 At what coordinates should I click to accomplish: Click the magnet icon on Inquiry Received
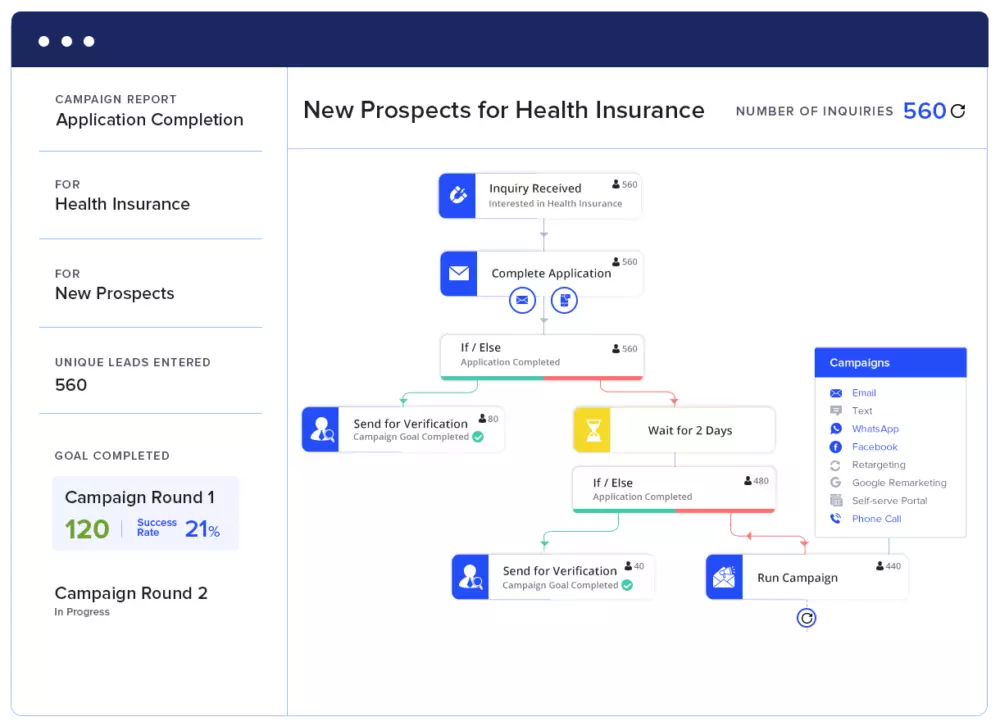coord(458,195)
